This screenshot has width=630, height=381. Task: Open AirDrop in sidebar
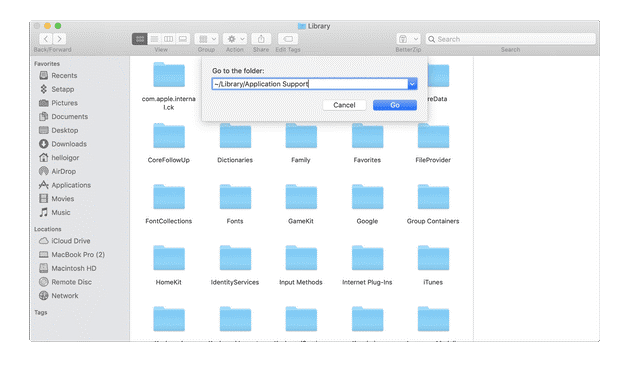[x=57, y=171]
